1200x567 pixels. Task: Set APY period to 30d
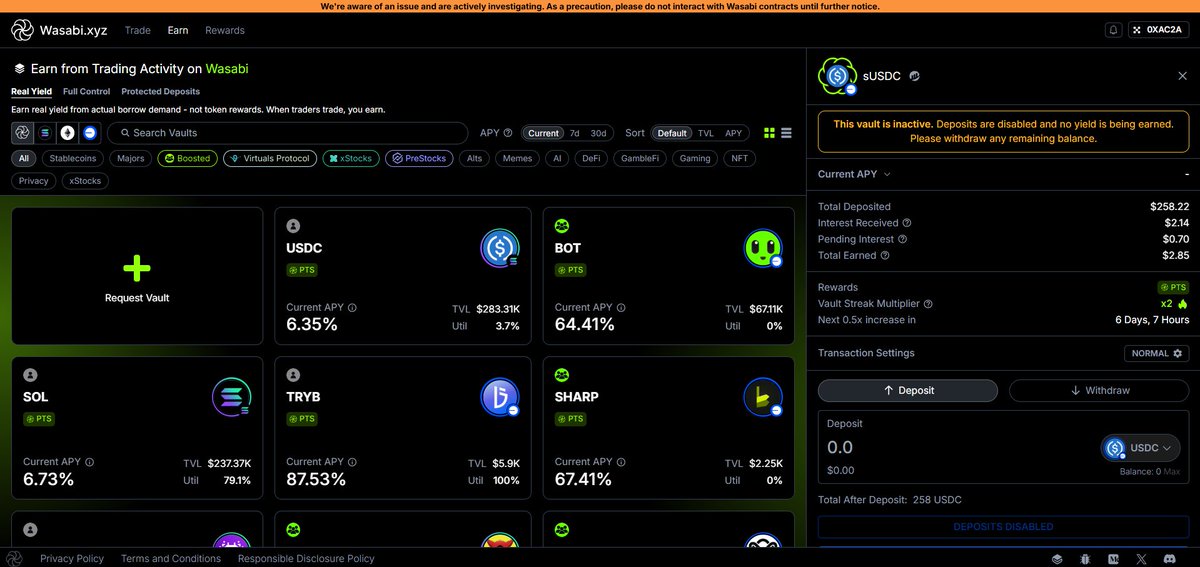[598, 133]
